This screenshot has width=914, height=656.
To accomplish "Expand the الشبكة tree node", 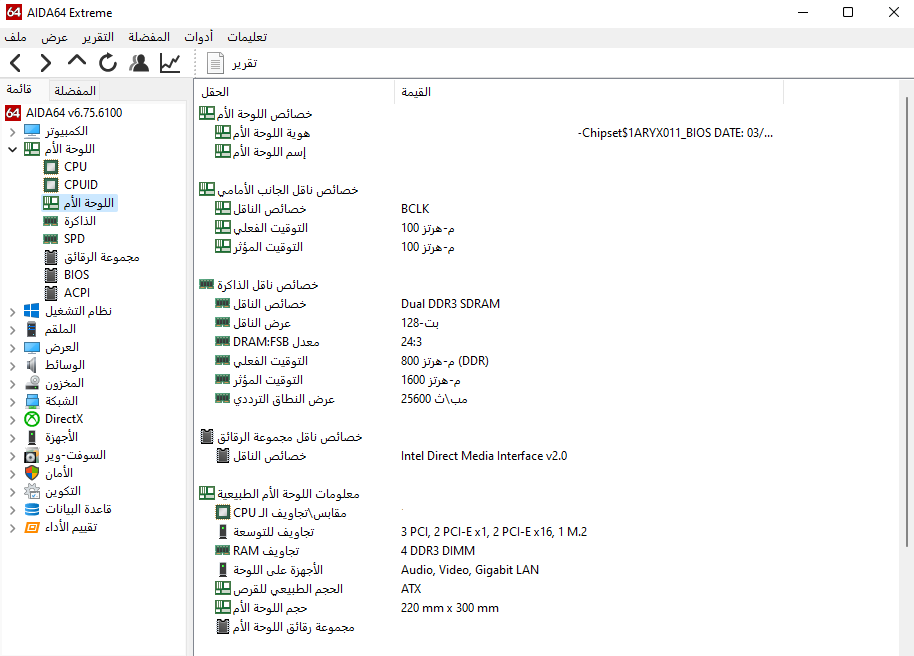I will tap(12, 402).
